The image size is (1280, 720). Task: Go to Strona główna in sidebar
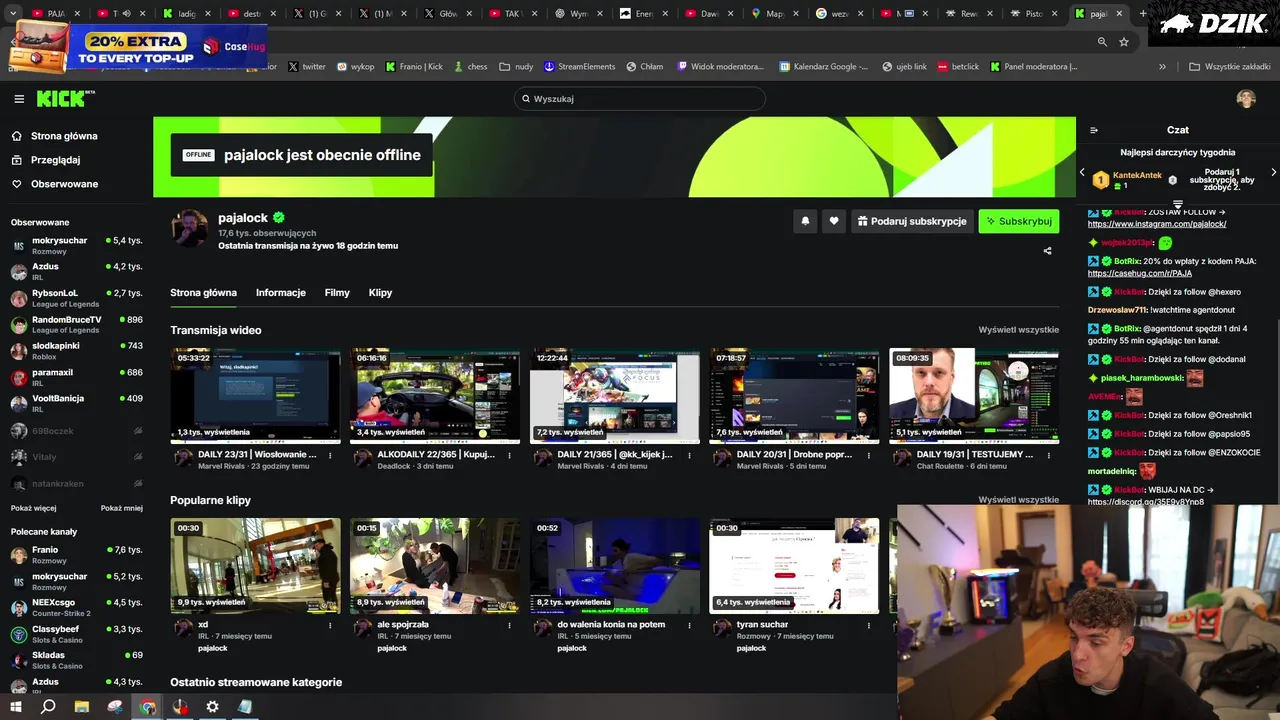coord(55,136)
